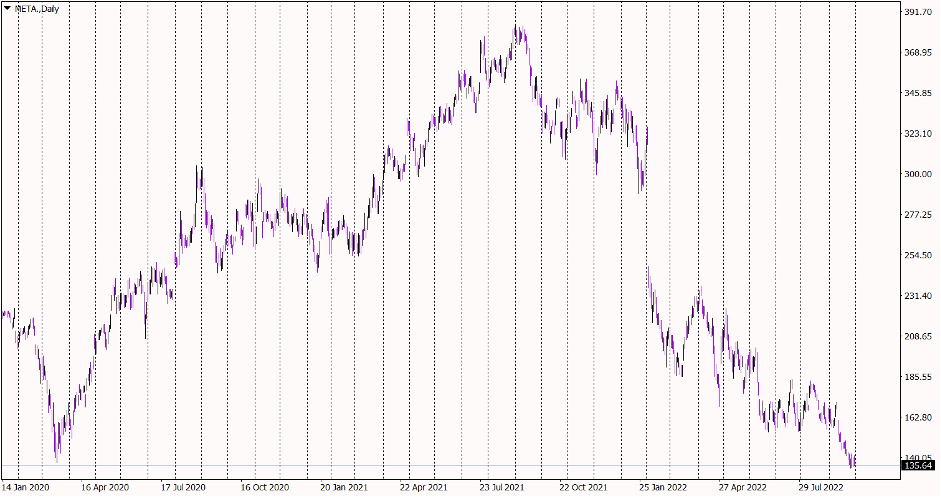Select the current price label 135.64
941x497 pixels.
click(918, 466)
